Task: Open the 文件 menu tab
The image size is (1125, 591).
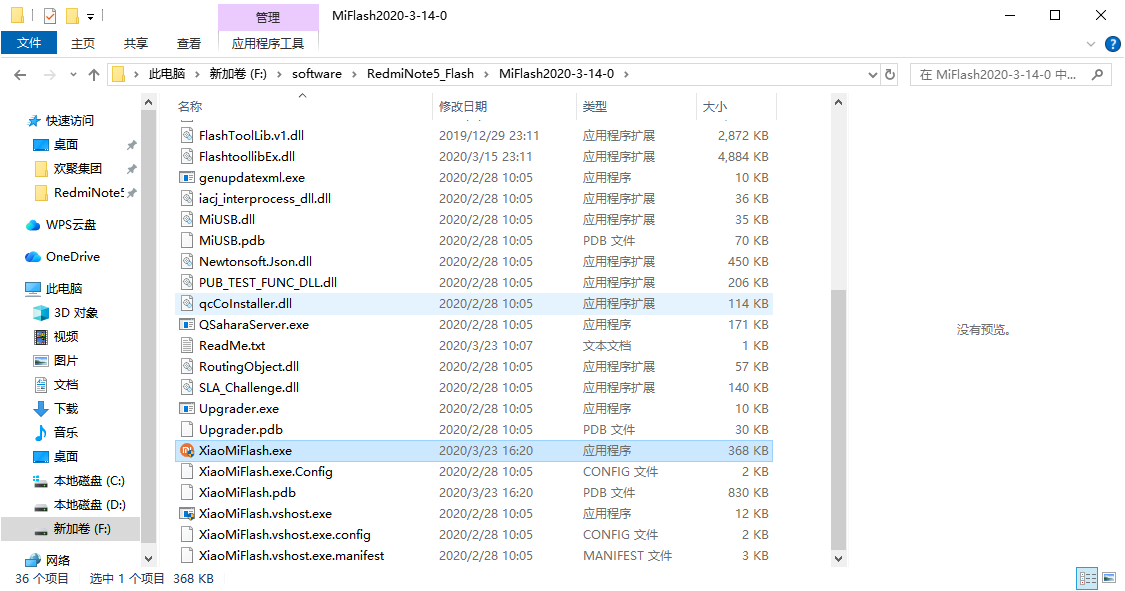Action: tap(29, 43)
